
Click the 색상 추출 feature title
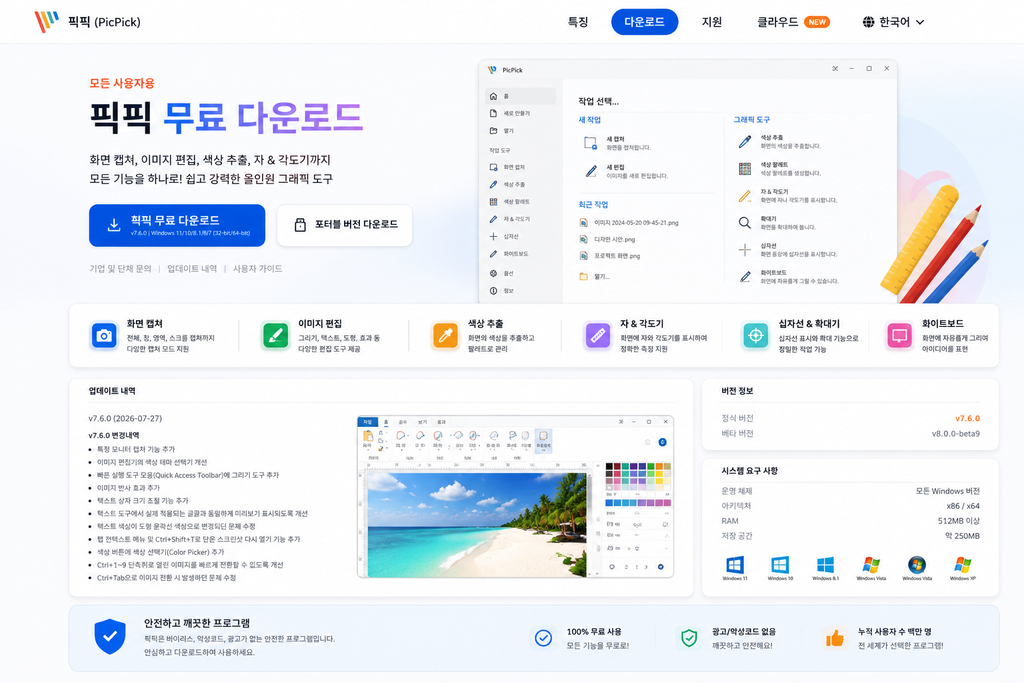tap(485, 323)
